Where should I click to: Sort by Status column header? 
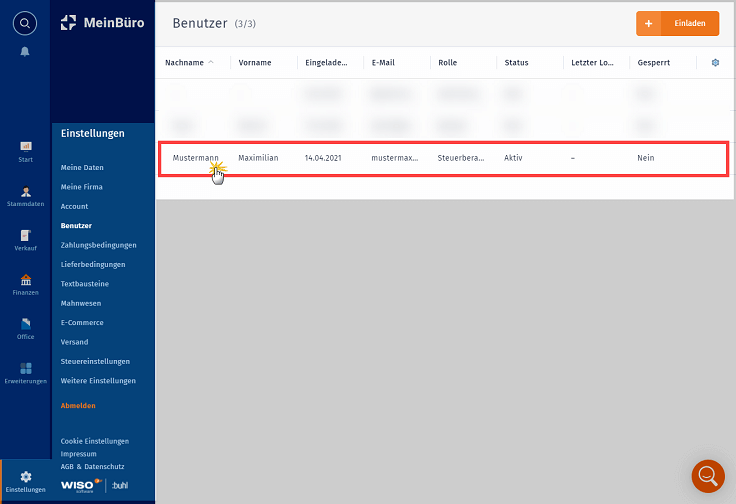pos(516,62)
